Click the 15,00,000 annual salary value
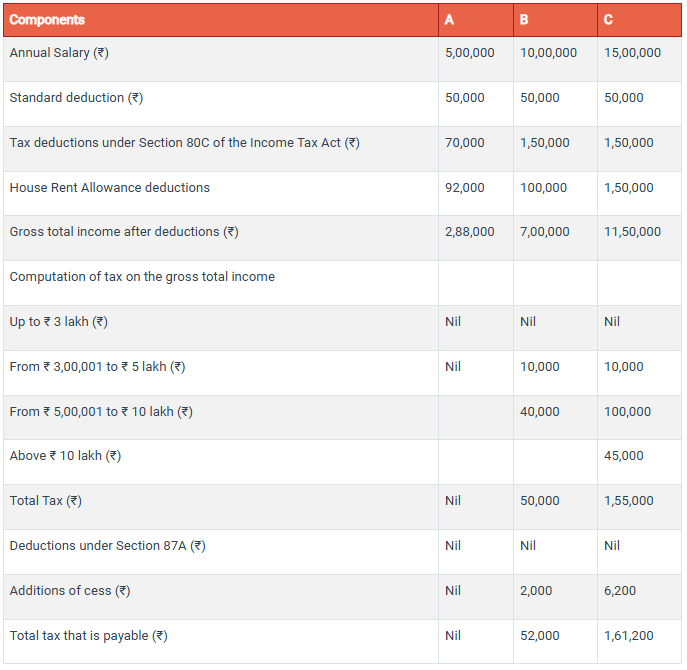 632,53
